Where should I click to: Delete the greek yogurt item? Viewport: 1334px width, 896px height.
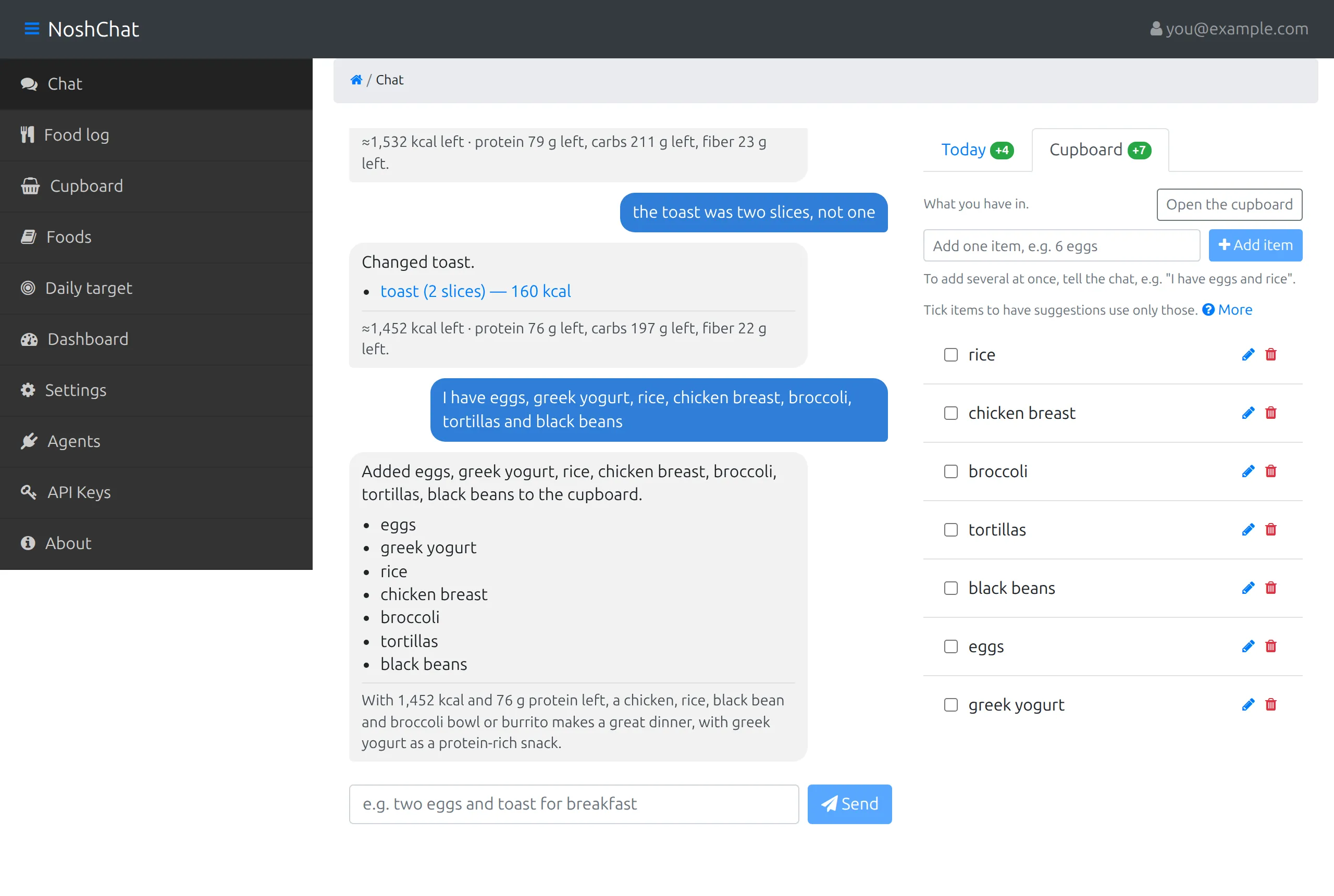[1271, 705]
